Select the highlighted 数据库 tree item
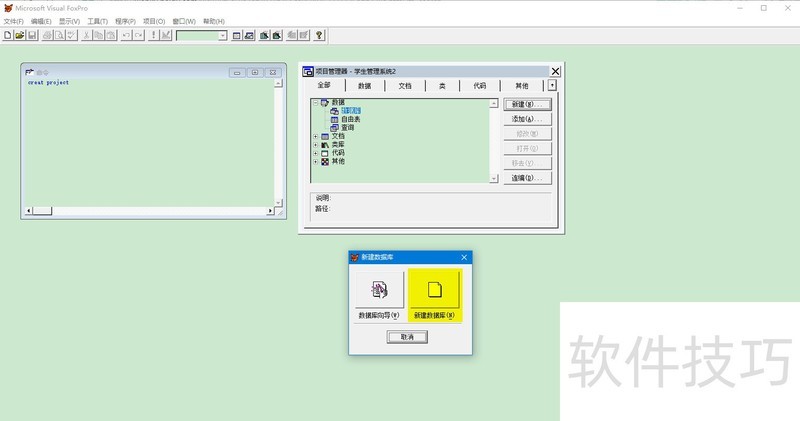This screenshot has height=421, width=800. click(x=351, y=111)
